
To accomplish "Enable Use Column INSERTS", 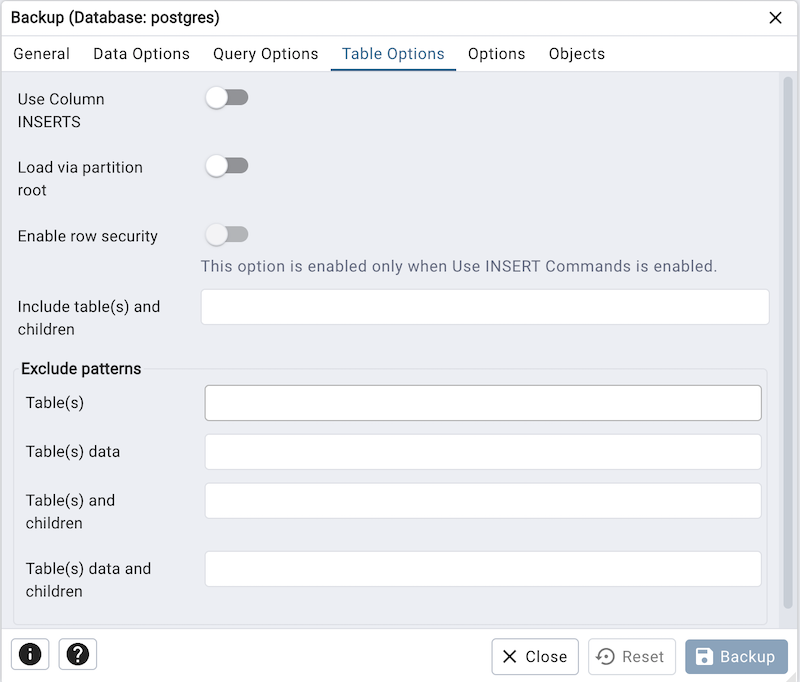I will click(227, 97).
